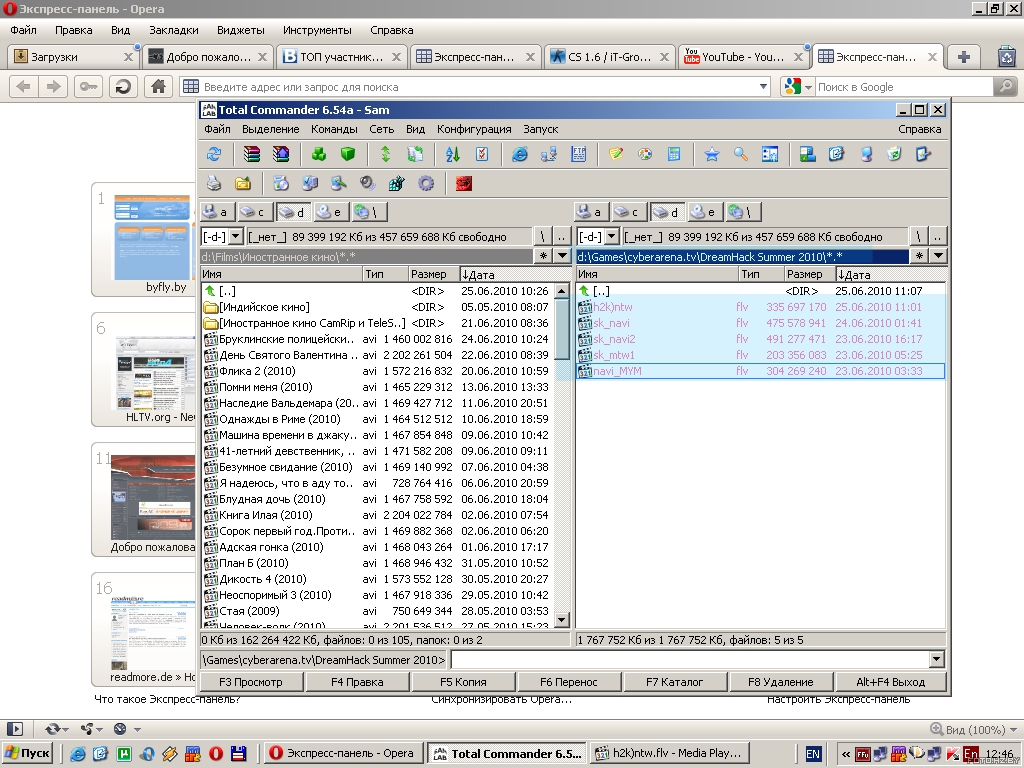This screenshot has height=768, width=1024.
Task: Select drive e in right panel
Action: 705,212
